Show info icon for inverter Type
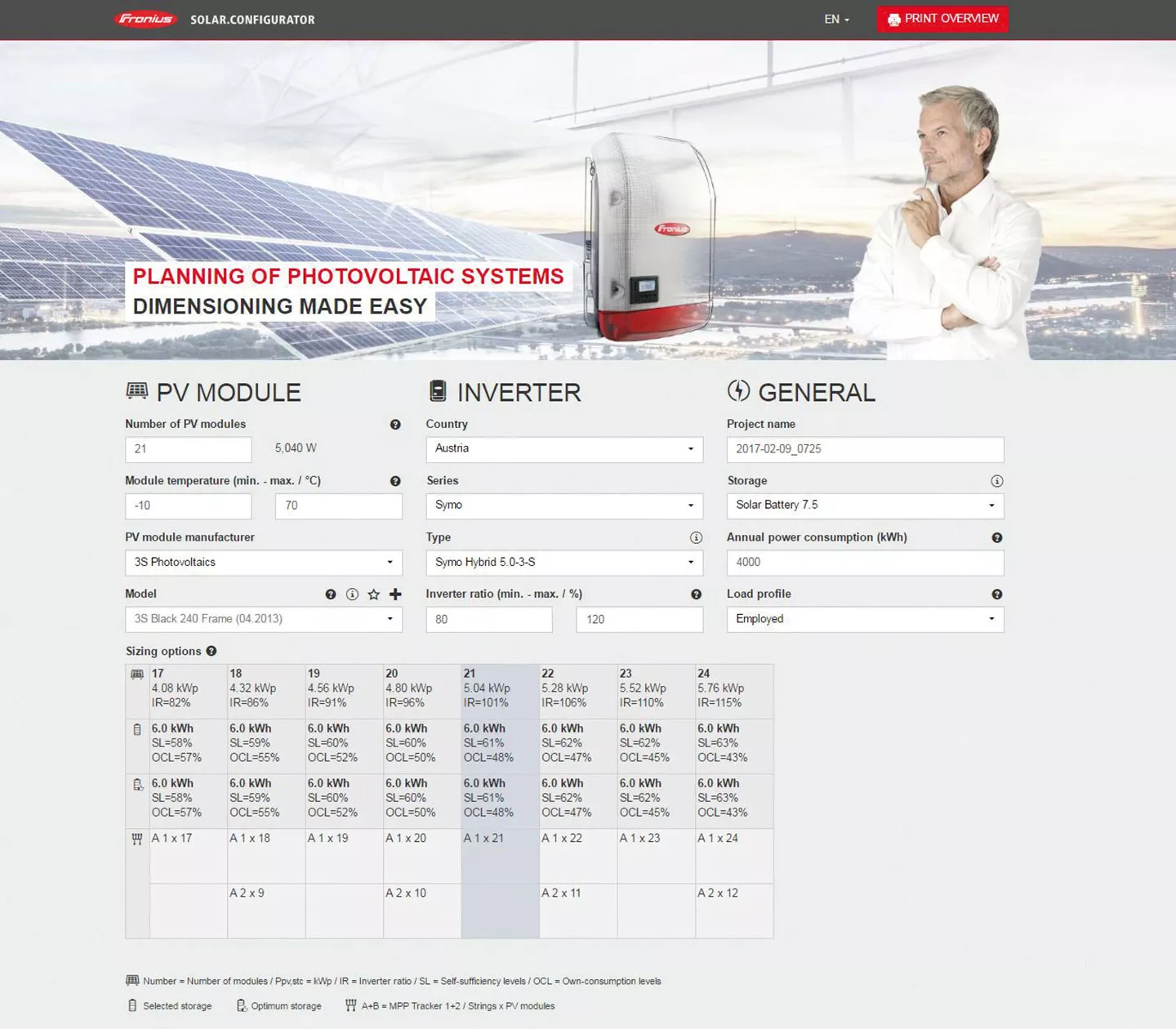The image size is (1176, 1029). (x=696, y=537)
